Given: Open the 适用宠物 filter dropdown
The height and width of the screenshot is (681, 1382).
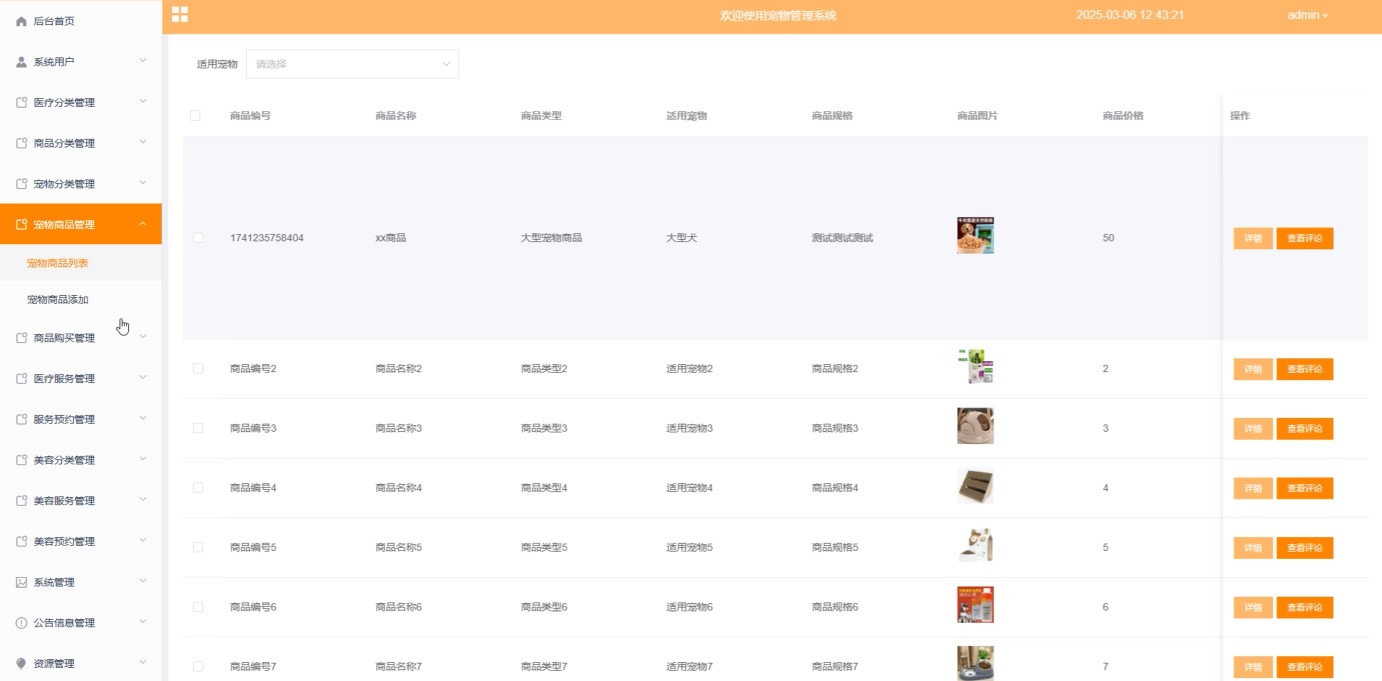Looking at the screenshot, I should click(x=352, y=64).
